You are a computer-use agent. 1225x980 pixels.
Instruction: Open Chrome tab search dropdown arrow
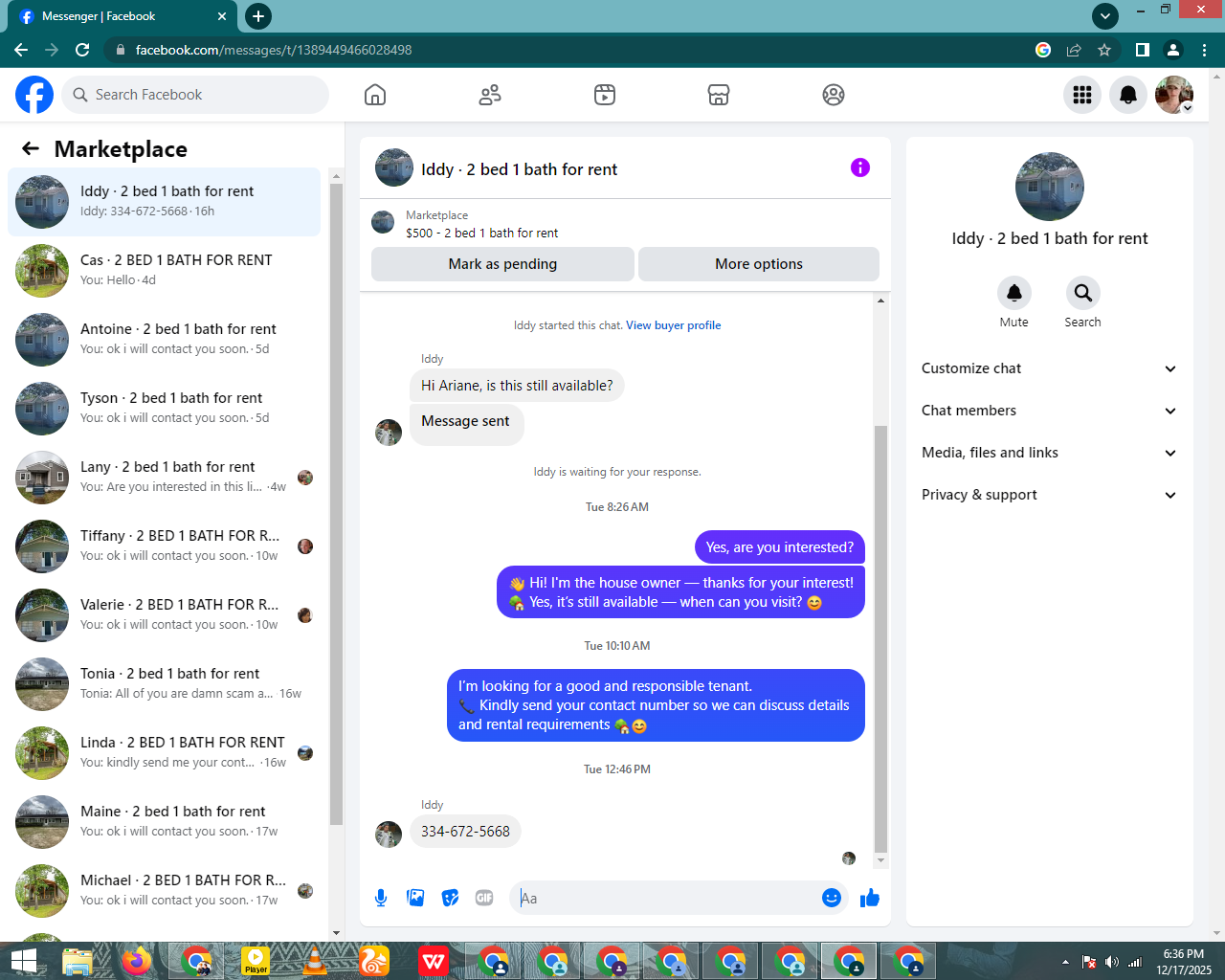coord(1105,15)
